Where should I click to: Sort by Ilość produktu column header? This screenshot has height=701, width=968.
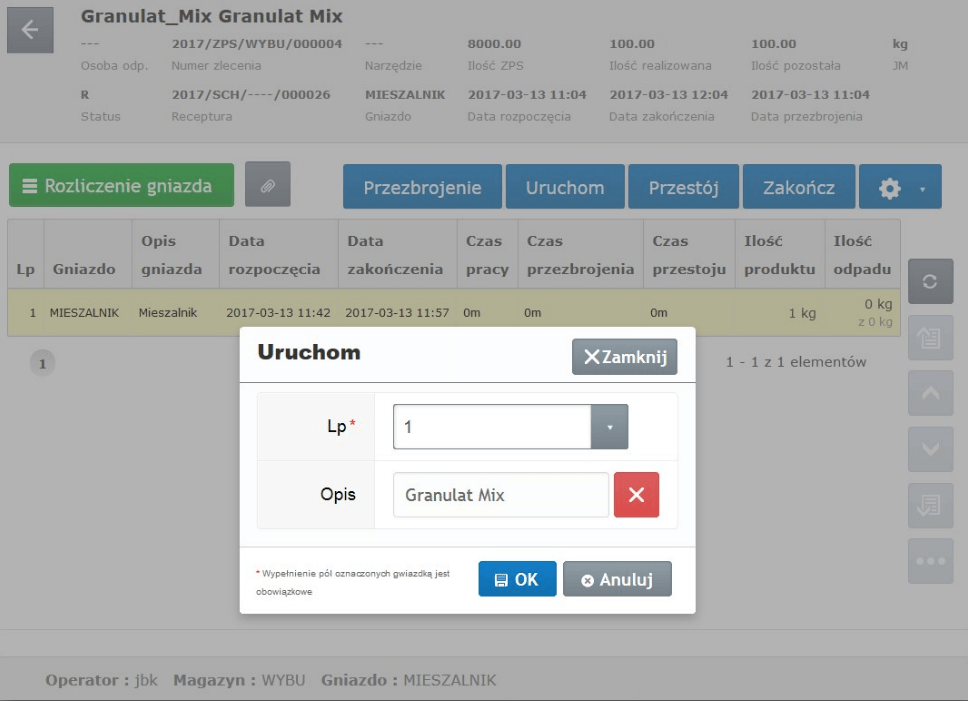pos(779,255)
